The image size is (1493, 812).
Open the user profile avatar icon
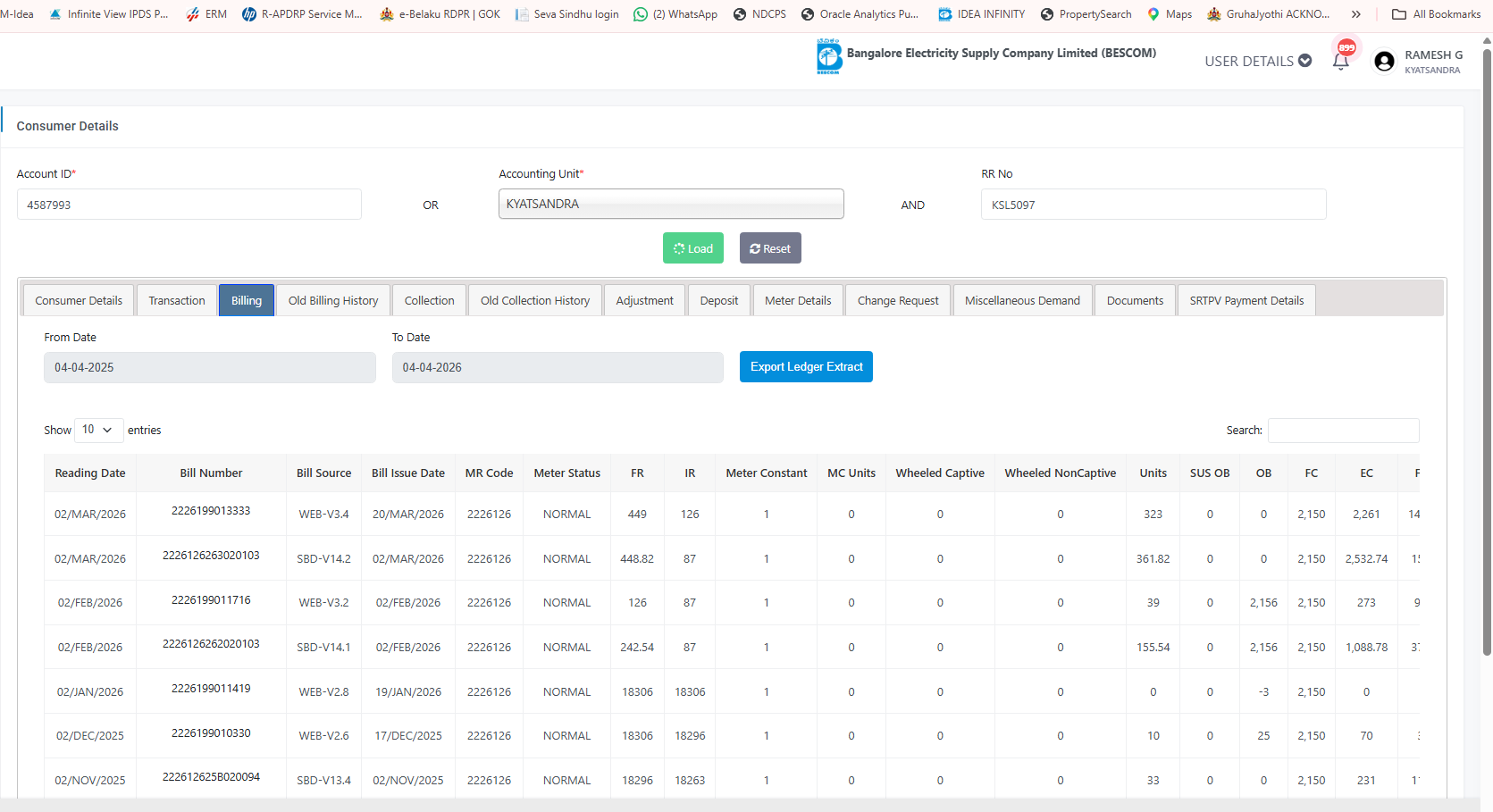click(x=1384, y=61)
